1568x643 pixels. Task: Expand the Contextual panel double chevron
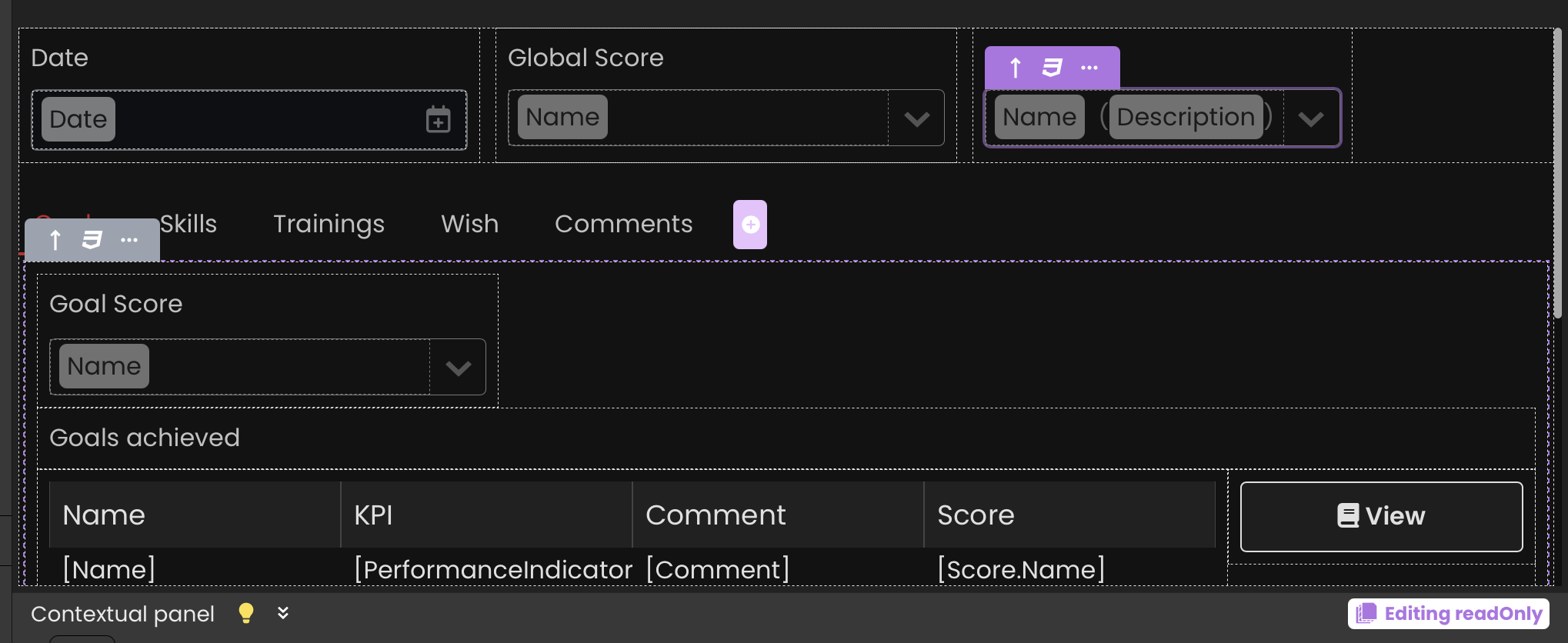tap(283, 613)
